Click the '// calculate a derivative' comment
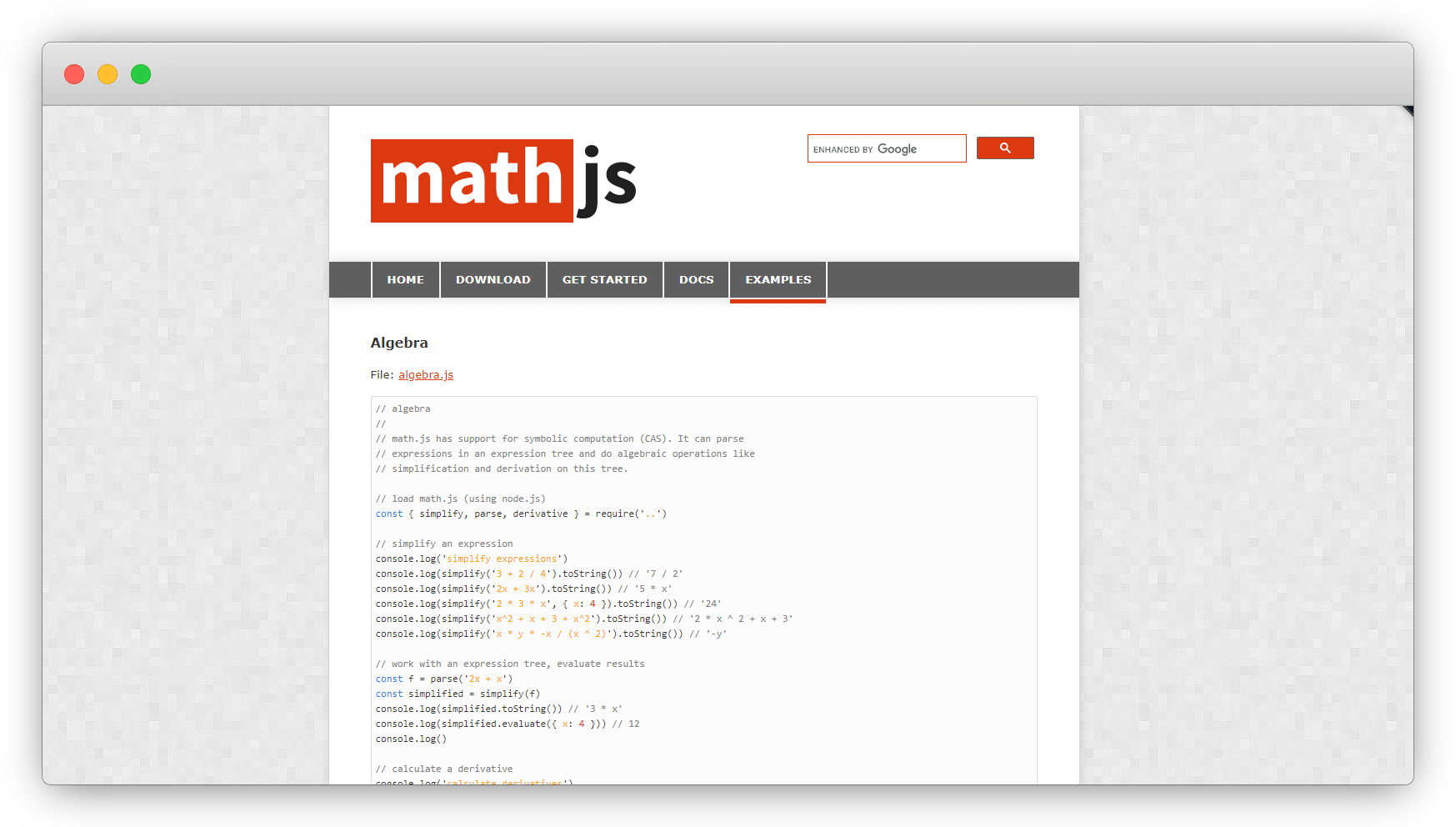The height and width of the screenshot is (827, 1456). [x=444, y=769]
